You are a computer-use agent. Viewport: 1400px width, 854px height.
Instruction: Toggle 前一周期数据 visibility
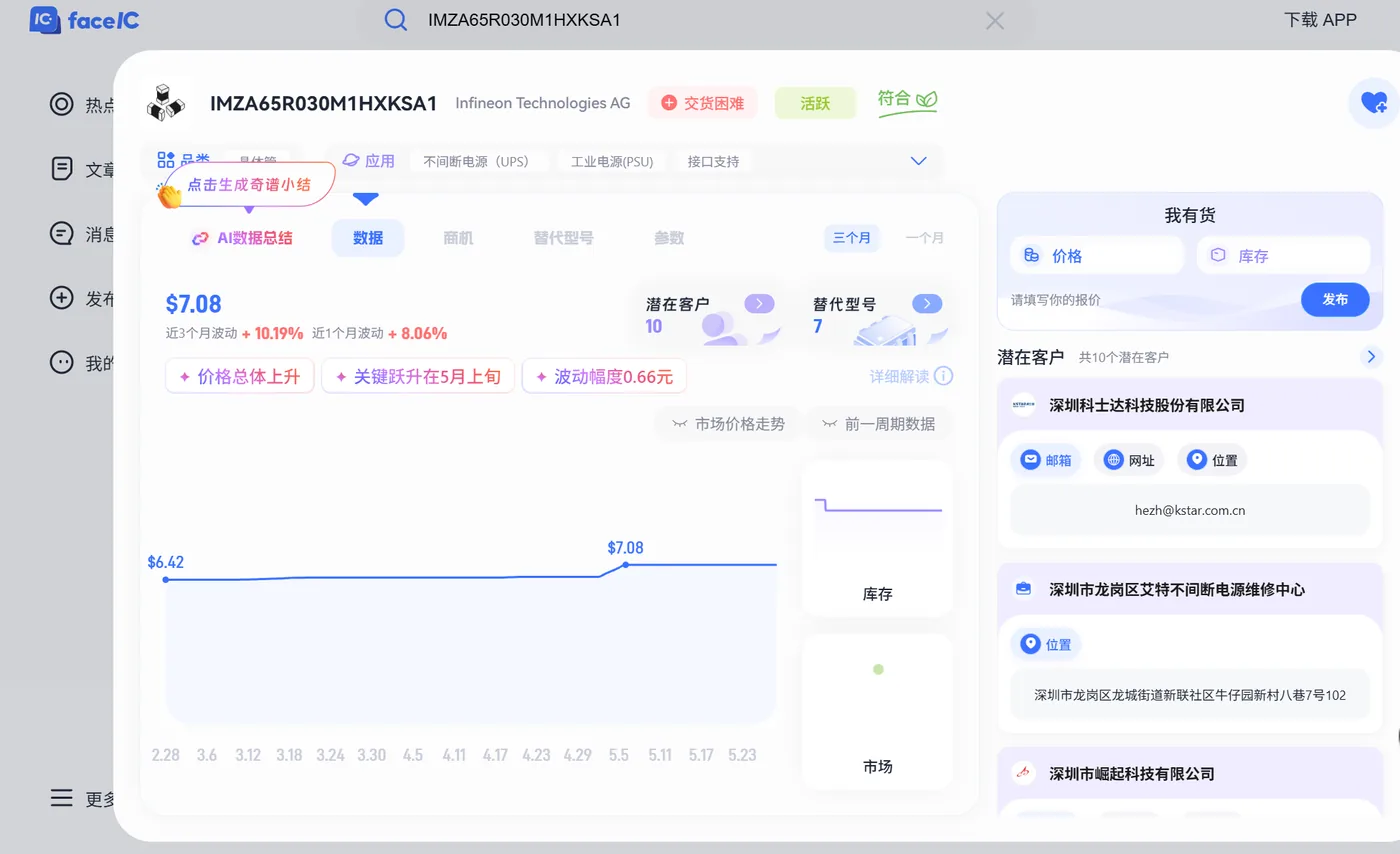(x=879, y=424)
